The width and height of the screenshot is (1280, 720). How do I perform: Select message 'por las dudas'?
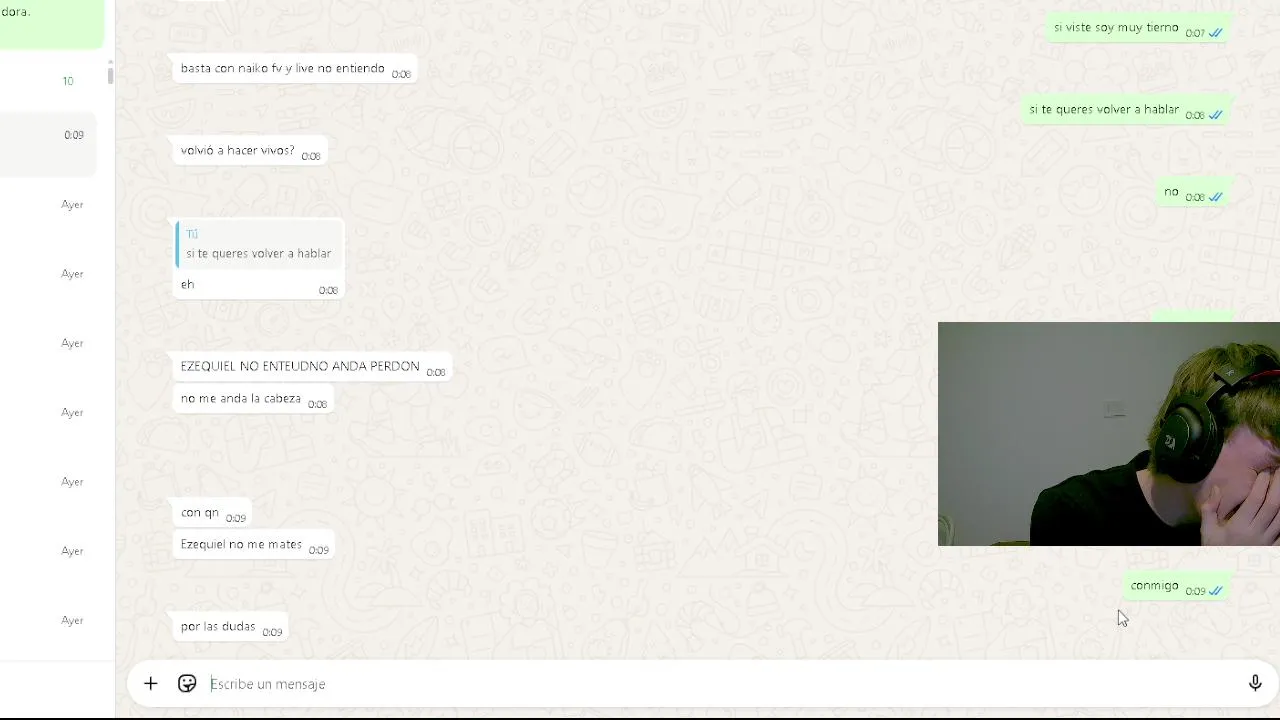[x=230, y=627]
